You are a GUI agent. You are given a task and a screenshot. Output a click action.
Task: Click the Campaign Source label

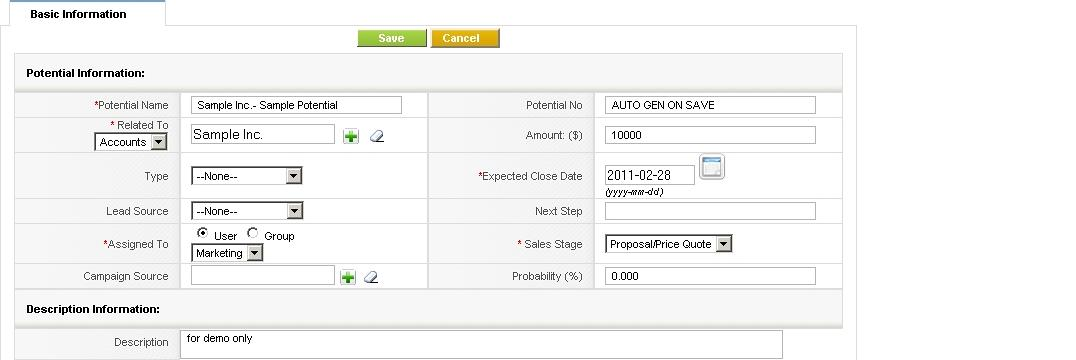pos(126,276)
